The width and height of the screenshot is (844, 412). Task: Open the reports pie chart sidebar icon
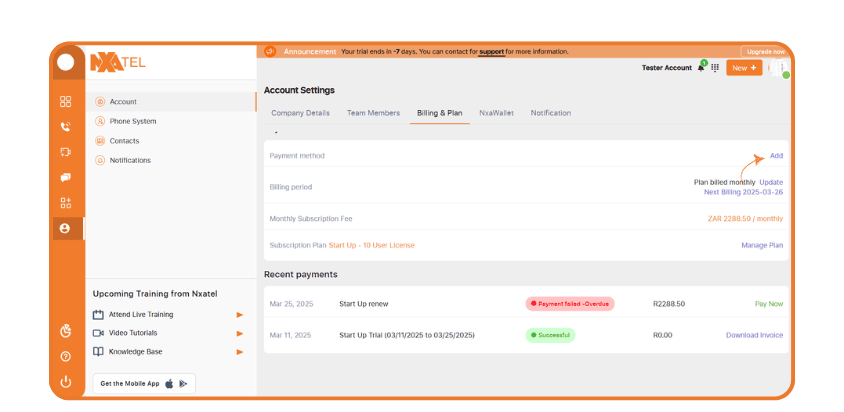[66, 331]
